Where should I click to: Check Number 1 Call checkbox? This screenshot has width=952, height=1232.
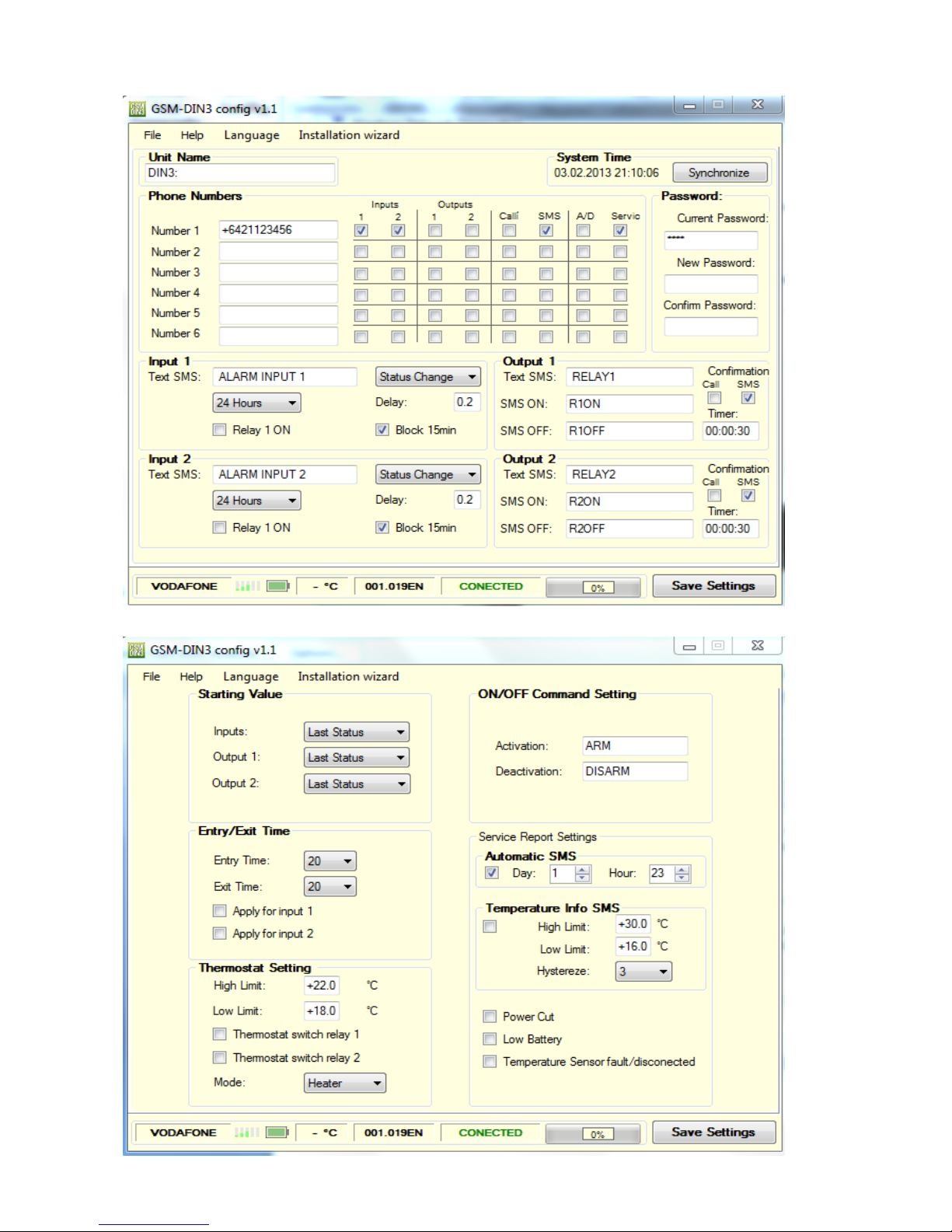pos(509,231)
